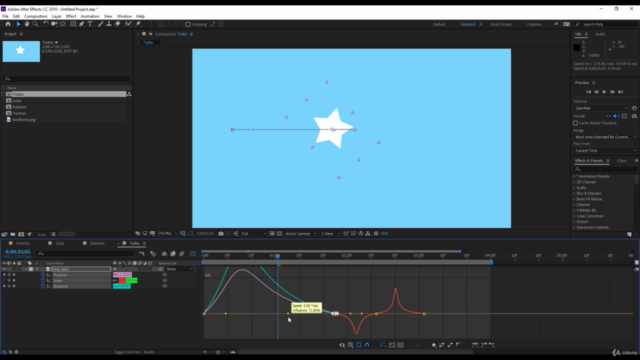Screen dimensions: 640x360
Task: Click Toggle Switches / Modes button
Action: (x=134, y=352)
